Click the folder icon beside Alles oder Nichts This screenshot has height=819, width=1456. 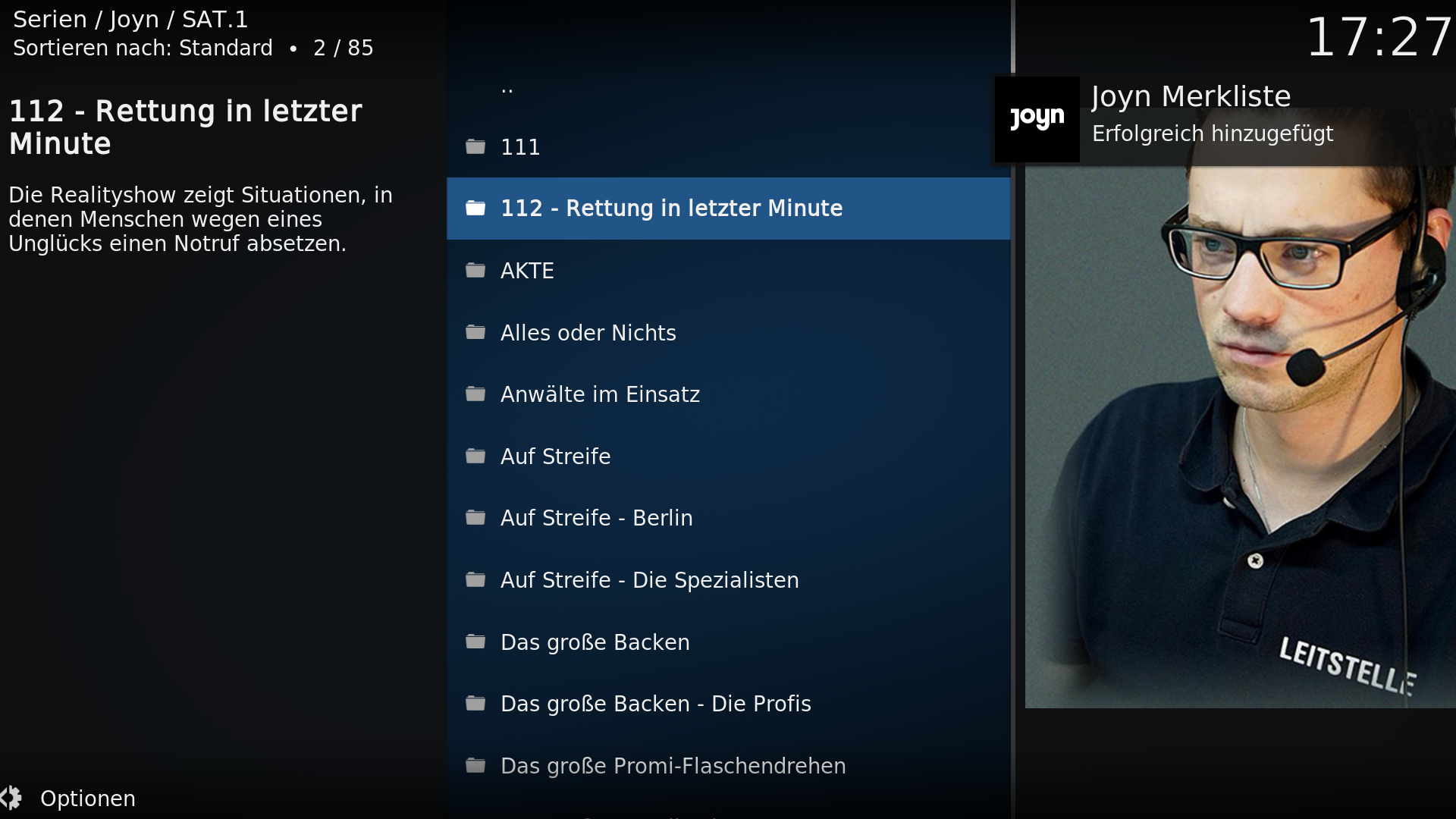(475, 332)
